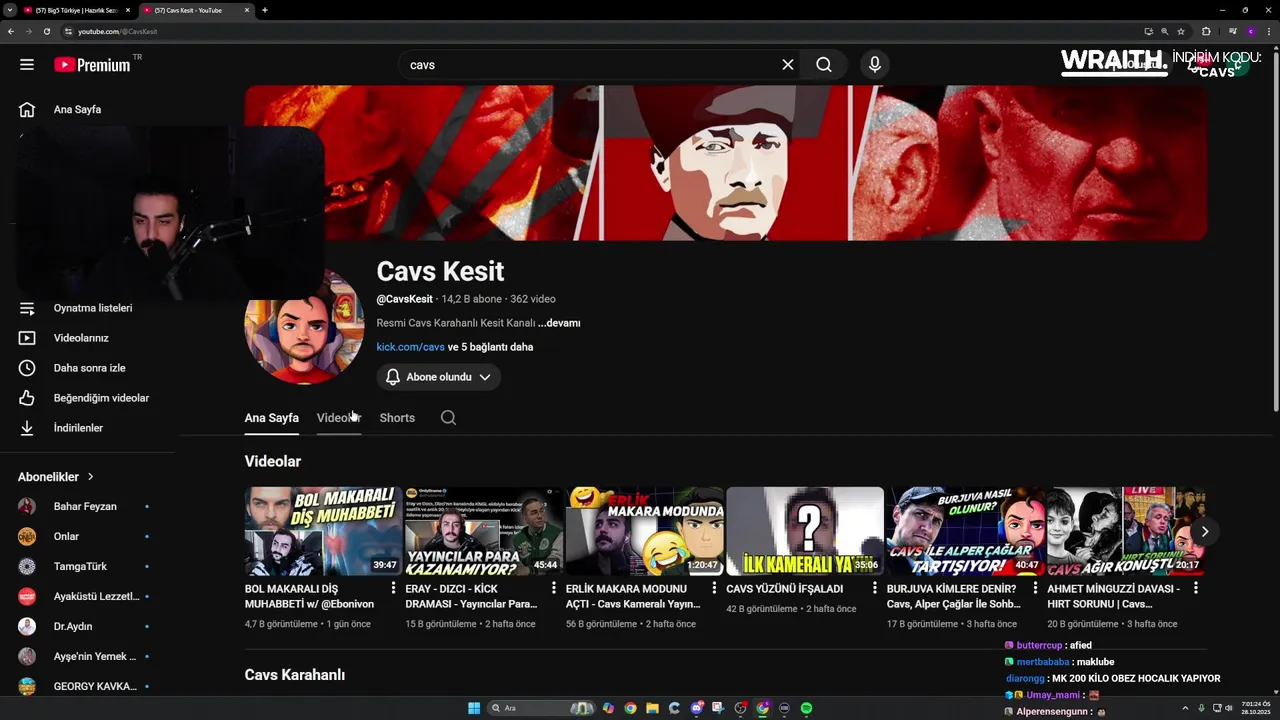Open options menu for AHMET MİNGUZZİ DAVASI video
This screenshot has width=1280, height=720.
[x=1195, y=588]
